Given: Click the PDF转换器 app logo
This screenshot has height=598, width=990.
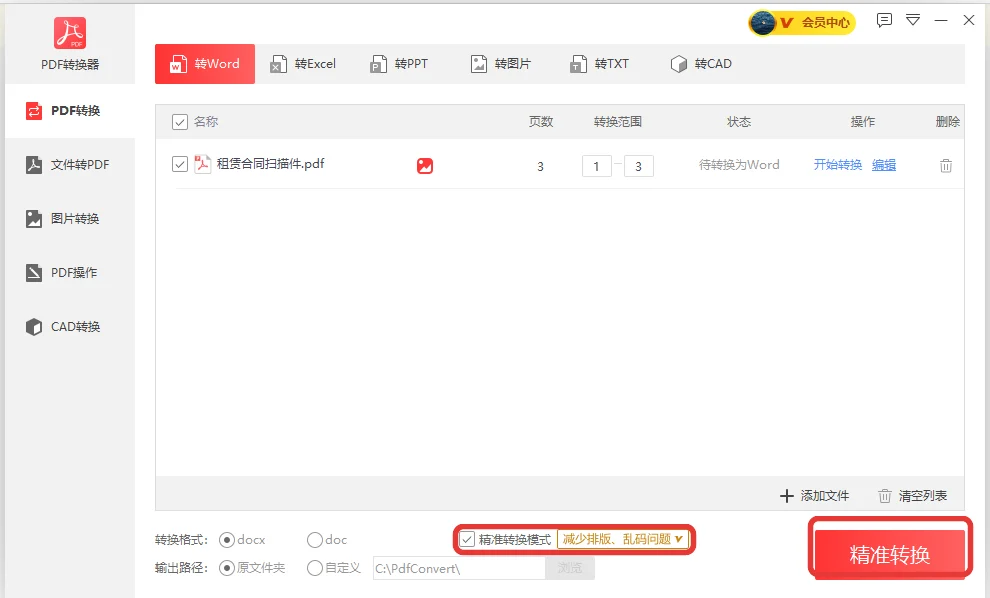Looking at the screenshot, I should tap(69, 33).
